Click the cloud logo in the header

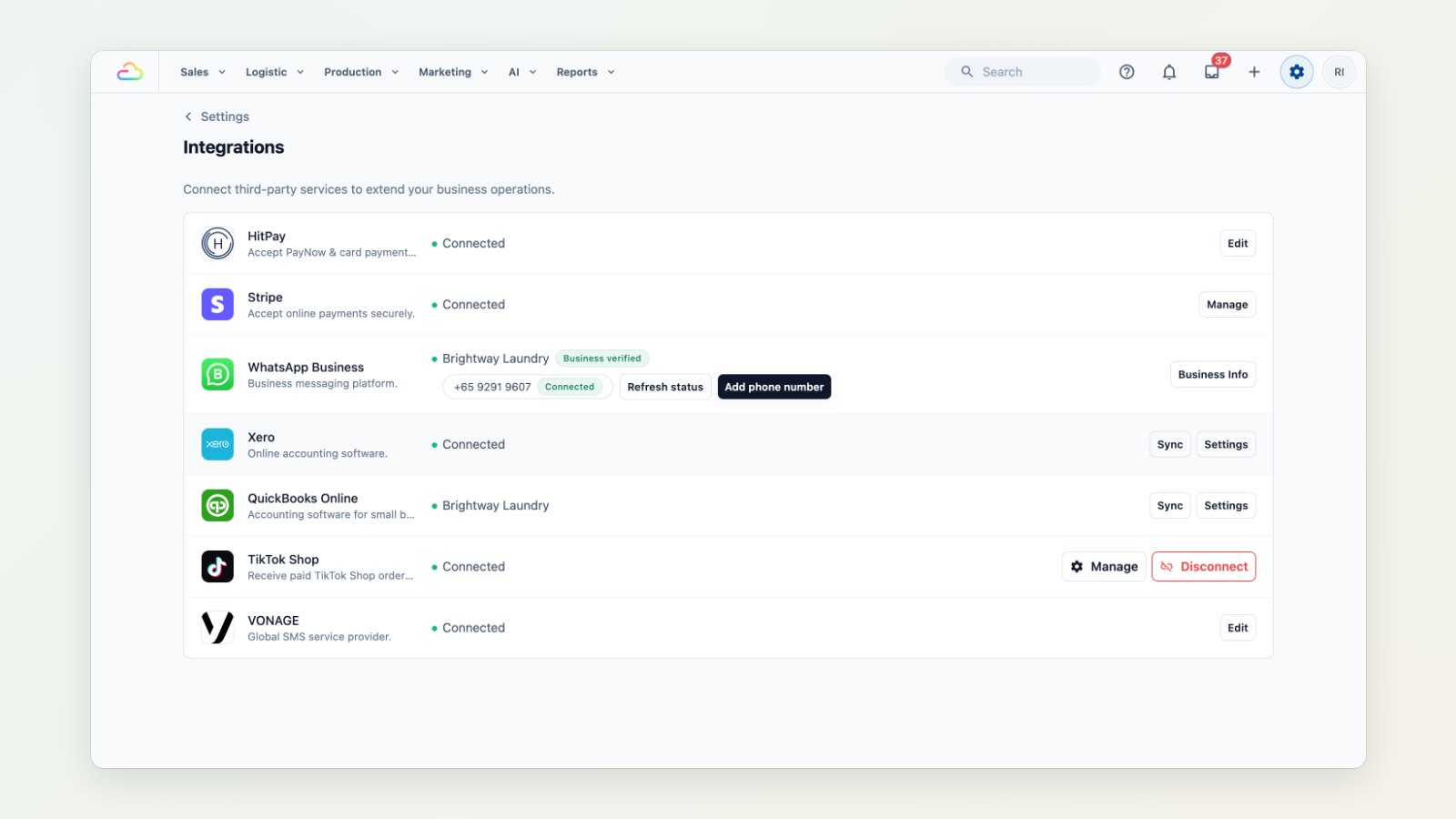pos(129,72)
